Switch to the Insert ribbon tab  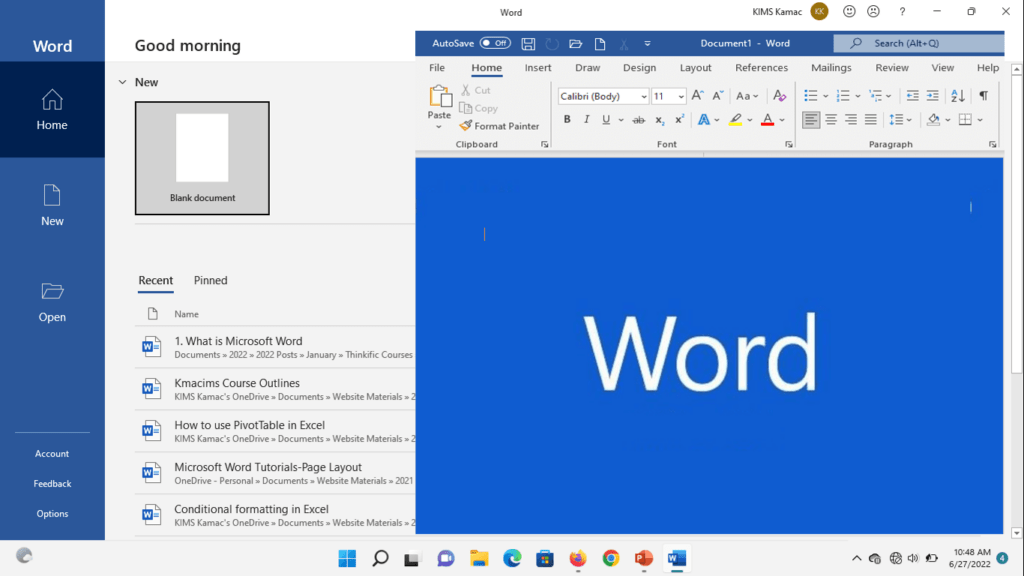tap(537, 67)
